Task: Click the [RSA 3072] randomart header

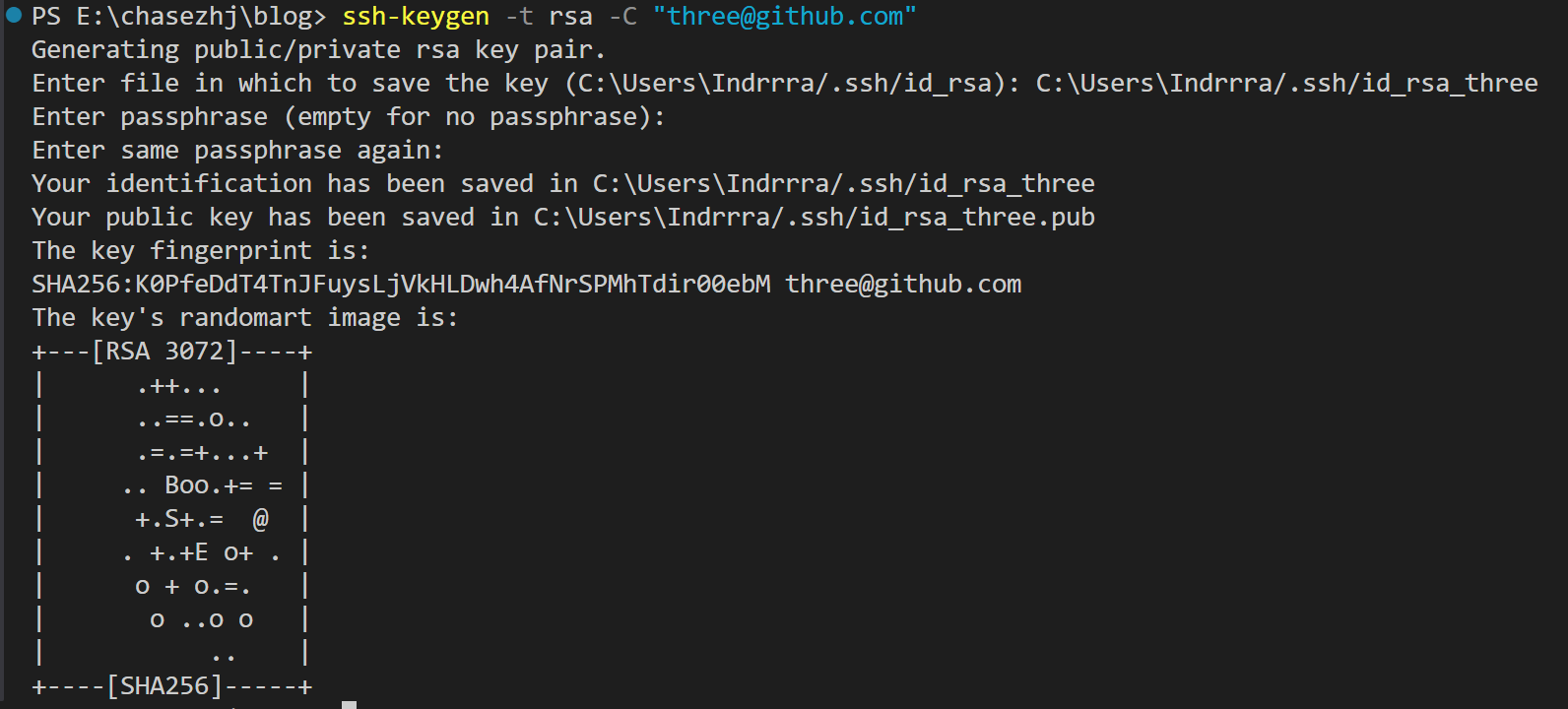Action: (164, 352)
